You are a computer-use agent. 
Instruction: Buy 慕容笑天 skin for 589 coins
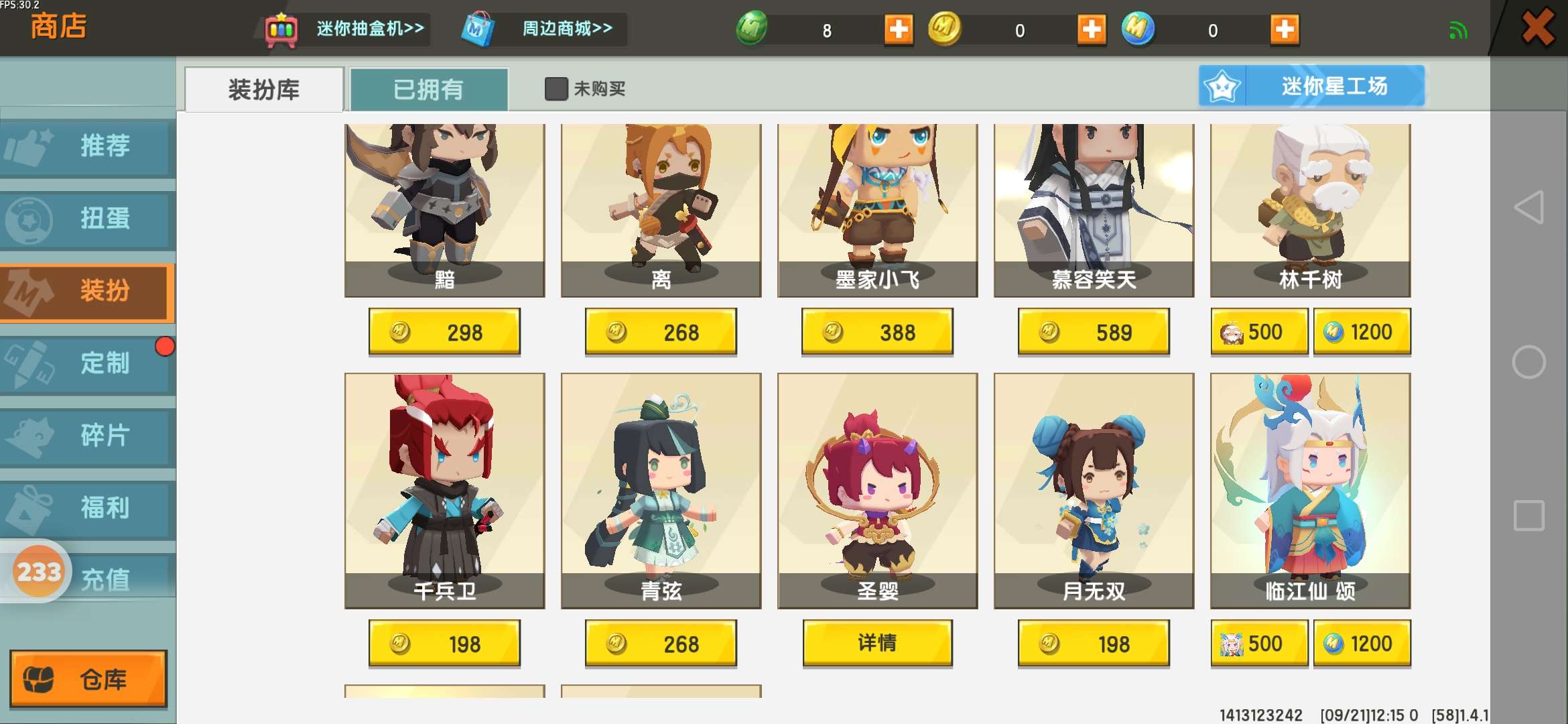coord(1094,332)
